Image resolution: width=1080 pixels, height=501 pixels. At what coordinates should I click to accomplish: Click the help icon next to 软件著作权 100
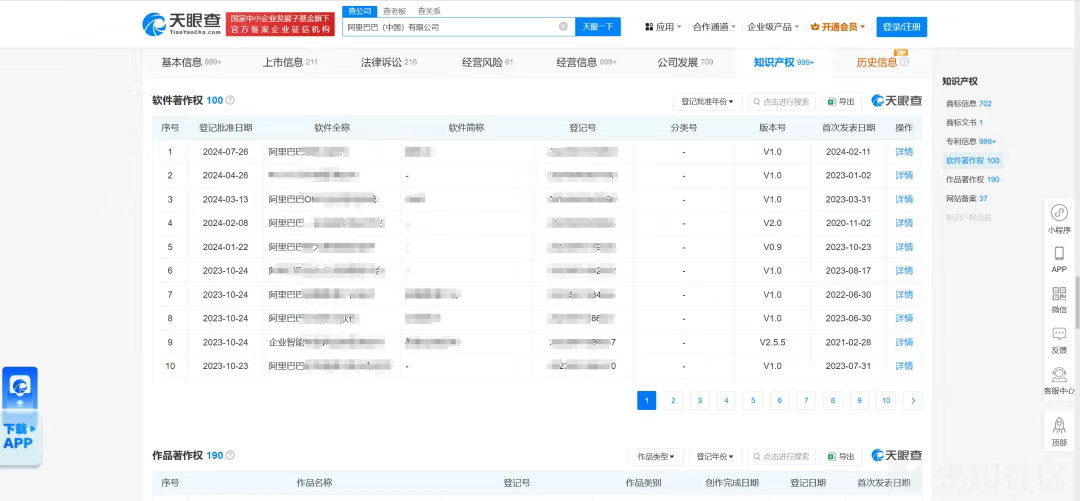point(230,100)
